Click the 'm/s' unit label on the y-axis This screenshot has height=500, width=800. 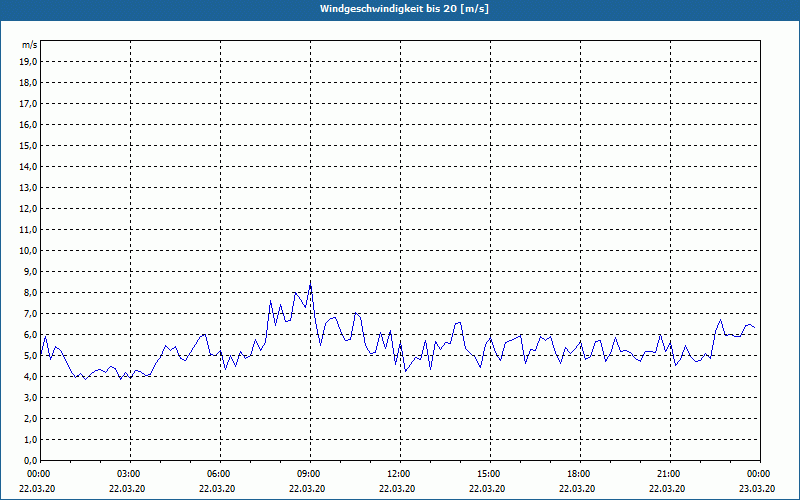click(x=30, y=45)
